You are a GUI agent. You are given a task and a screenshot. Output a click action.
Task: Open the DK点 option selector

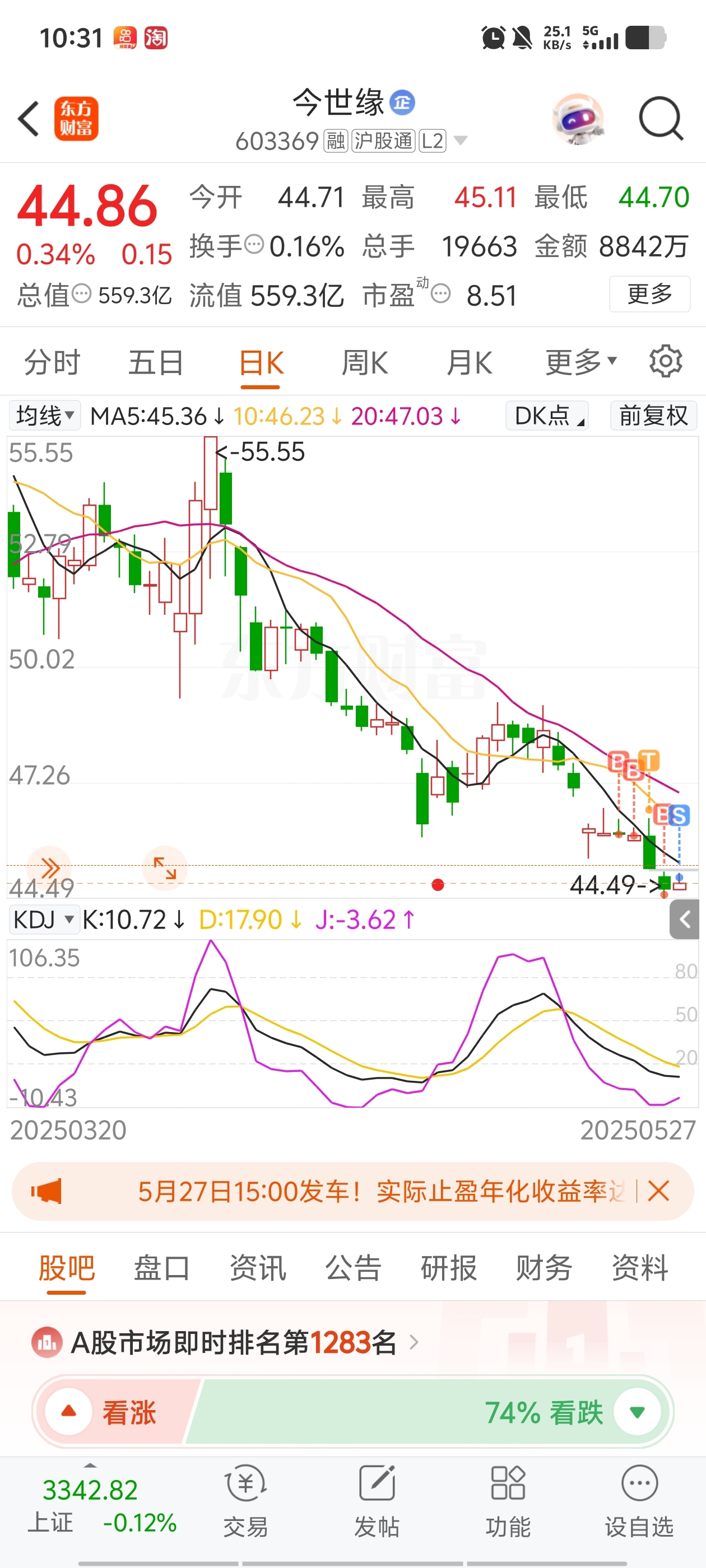[547, 416]
